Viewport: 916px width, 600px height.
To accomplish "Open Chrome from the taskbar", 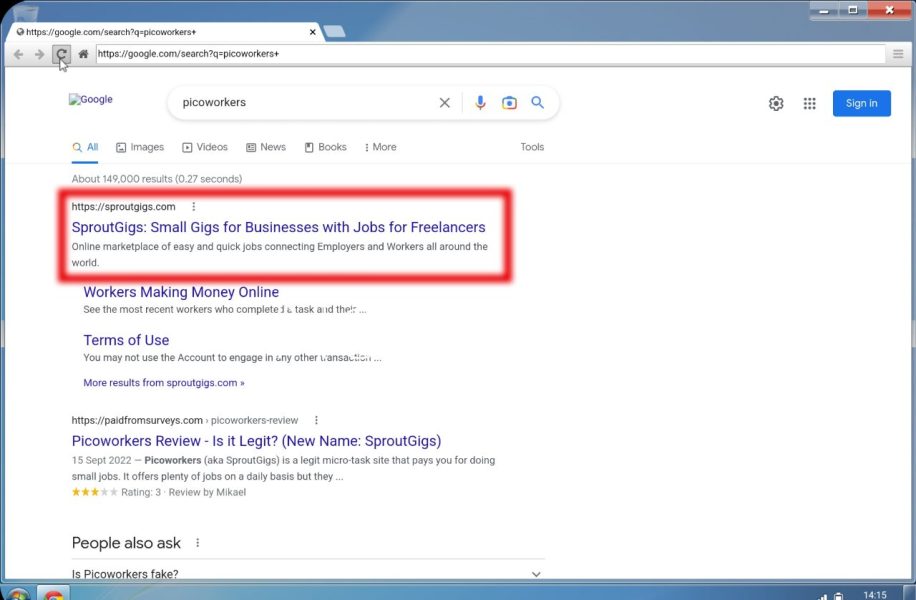I will (x=54, y=594).
